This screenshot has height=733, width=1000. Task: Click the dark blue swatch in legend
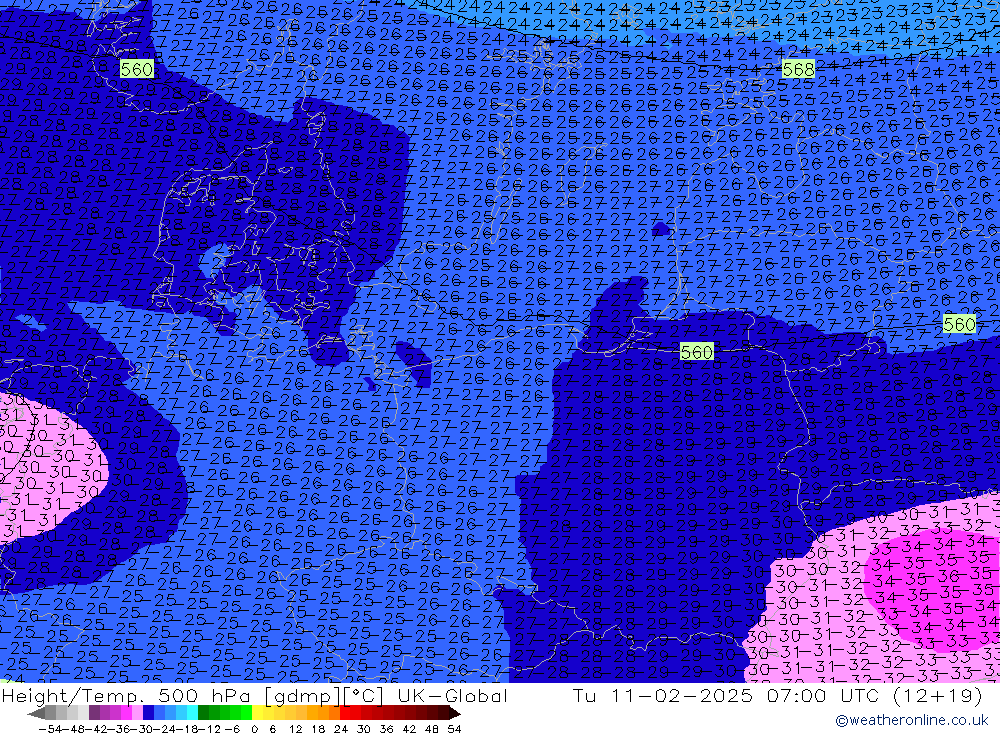click(x=148, y=713)
